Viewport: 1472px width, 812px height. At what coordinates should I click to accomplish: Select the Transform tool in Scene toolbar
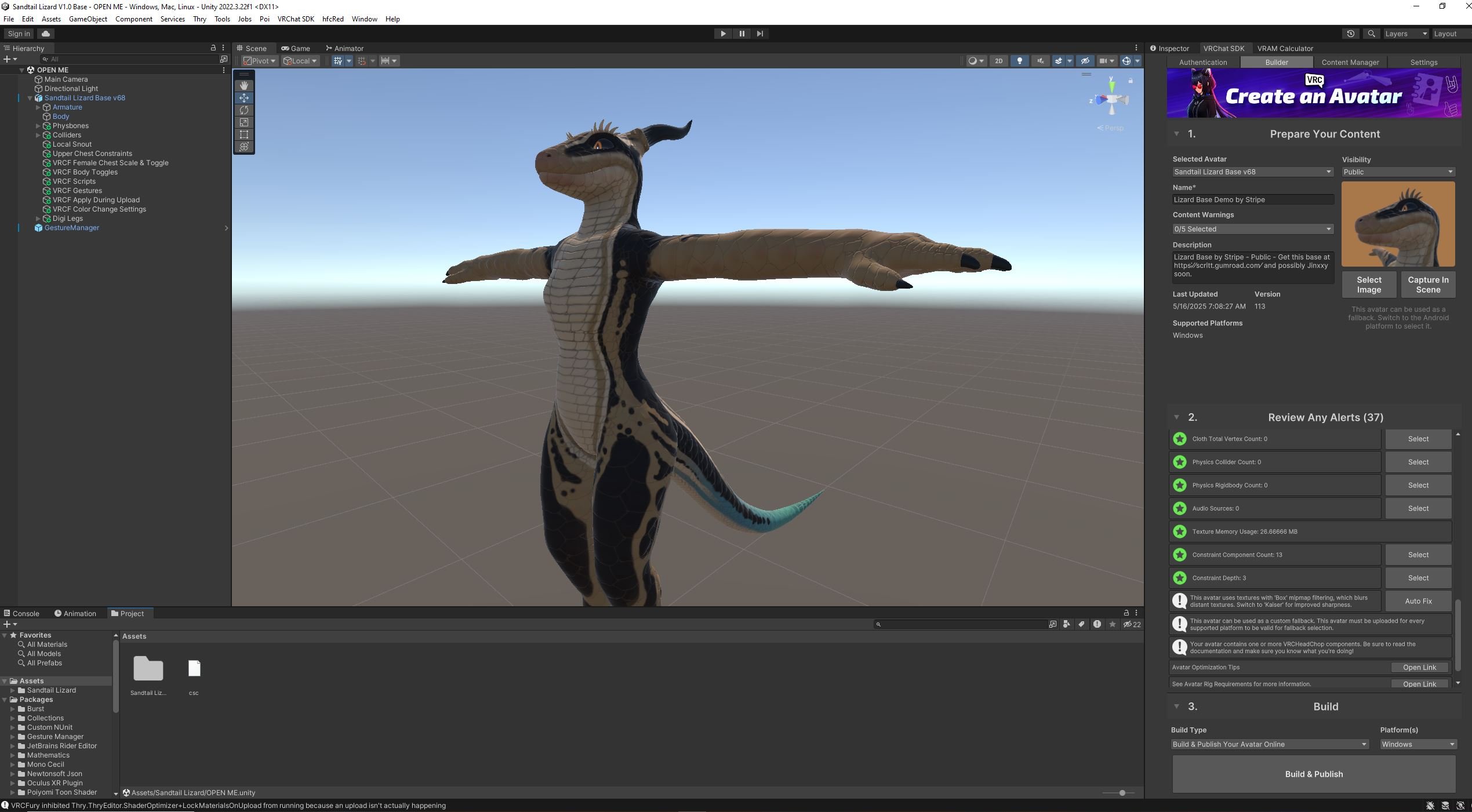click(x=244, y=147)
